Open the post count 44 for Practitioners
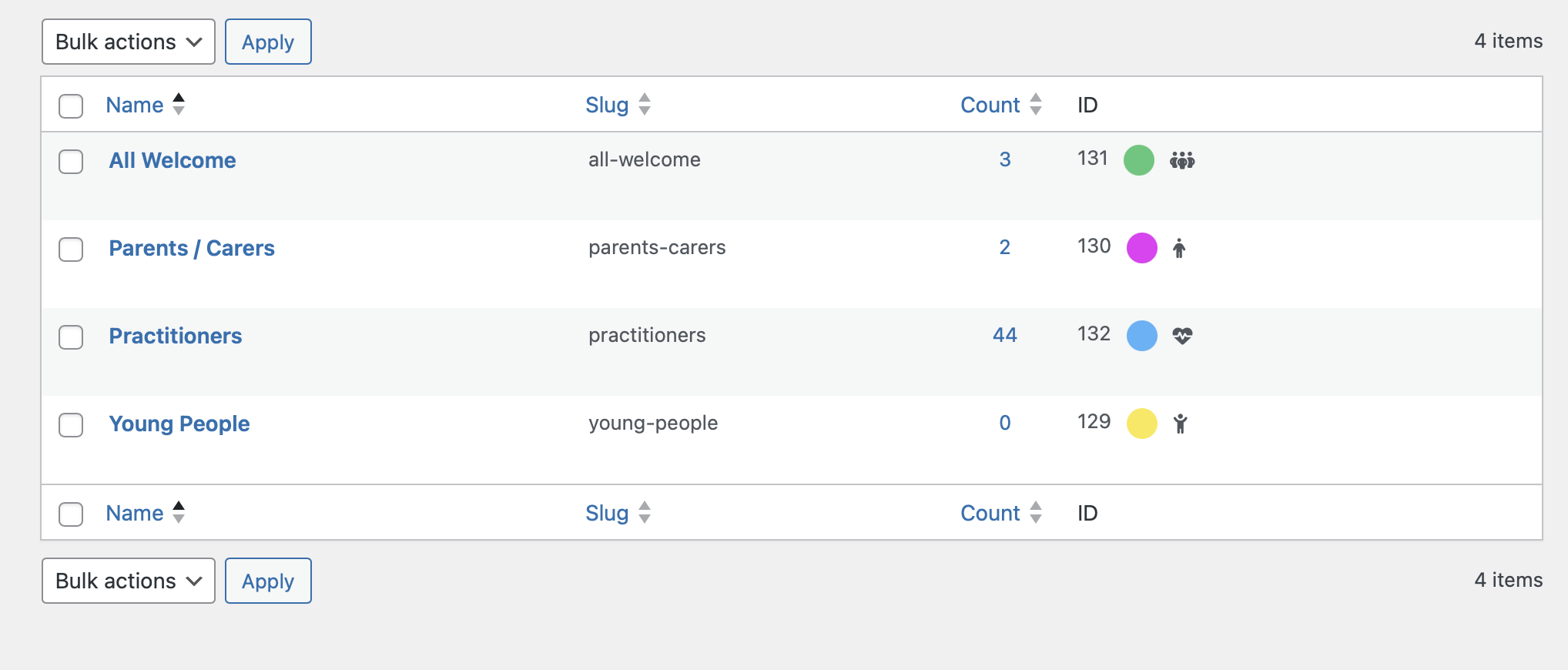 1004,335
